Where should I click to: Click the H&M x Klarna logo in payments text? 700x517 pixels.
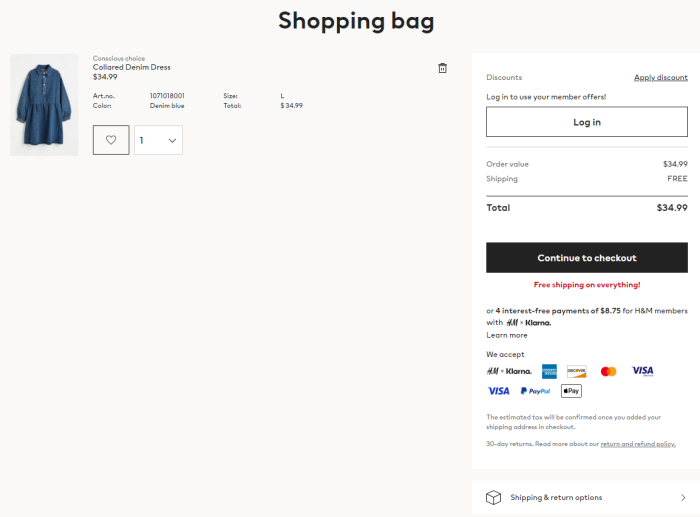click(529, 322)
